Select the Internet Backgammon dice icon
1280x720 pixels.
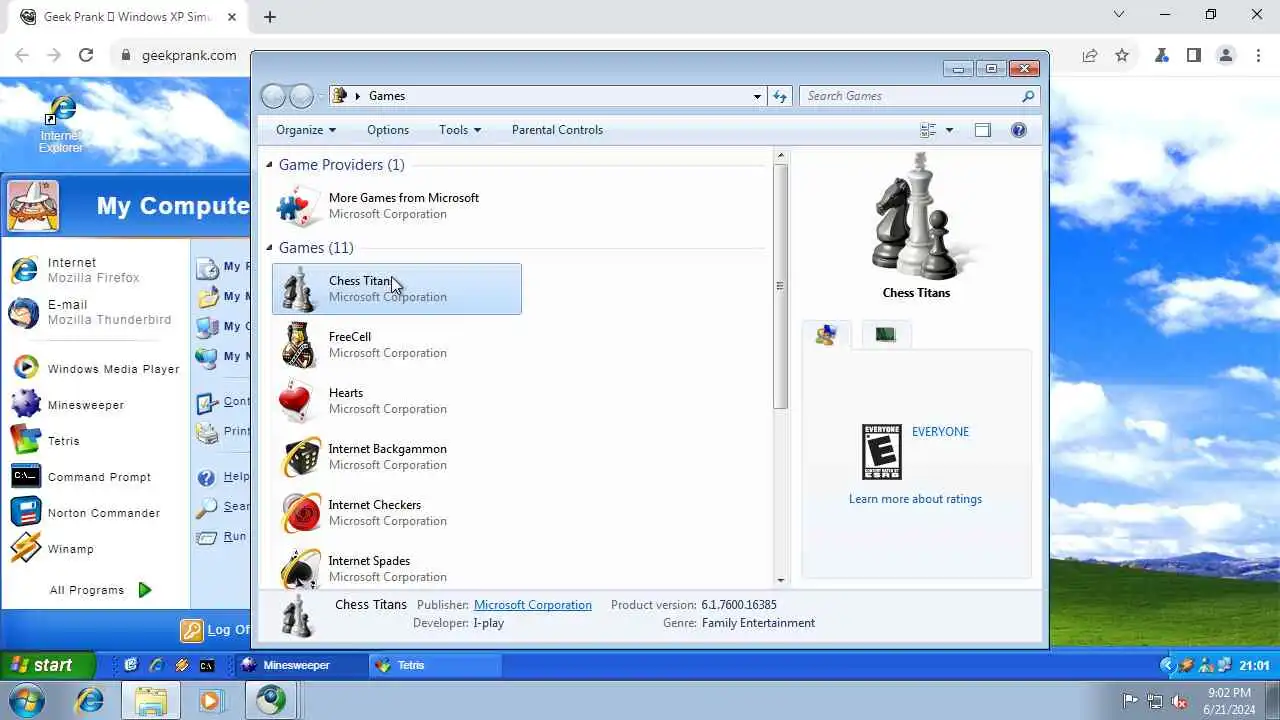[299, 457]
